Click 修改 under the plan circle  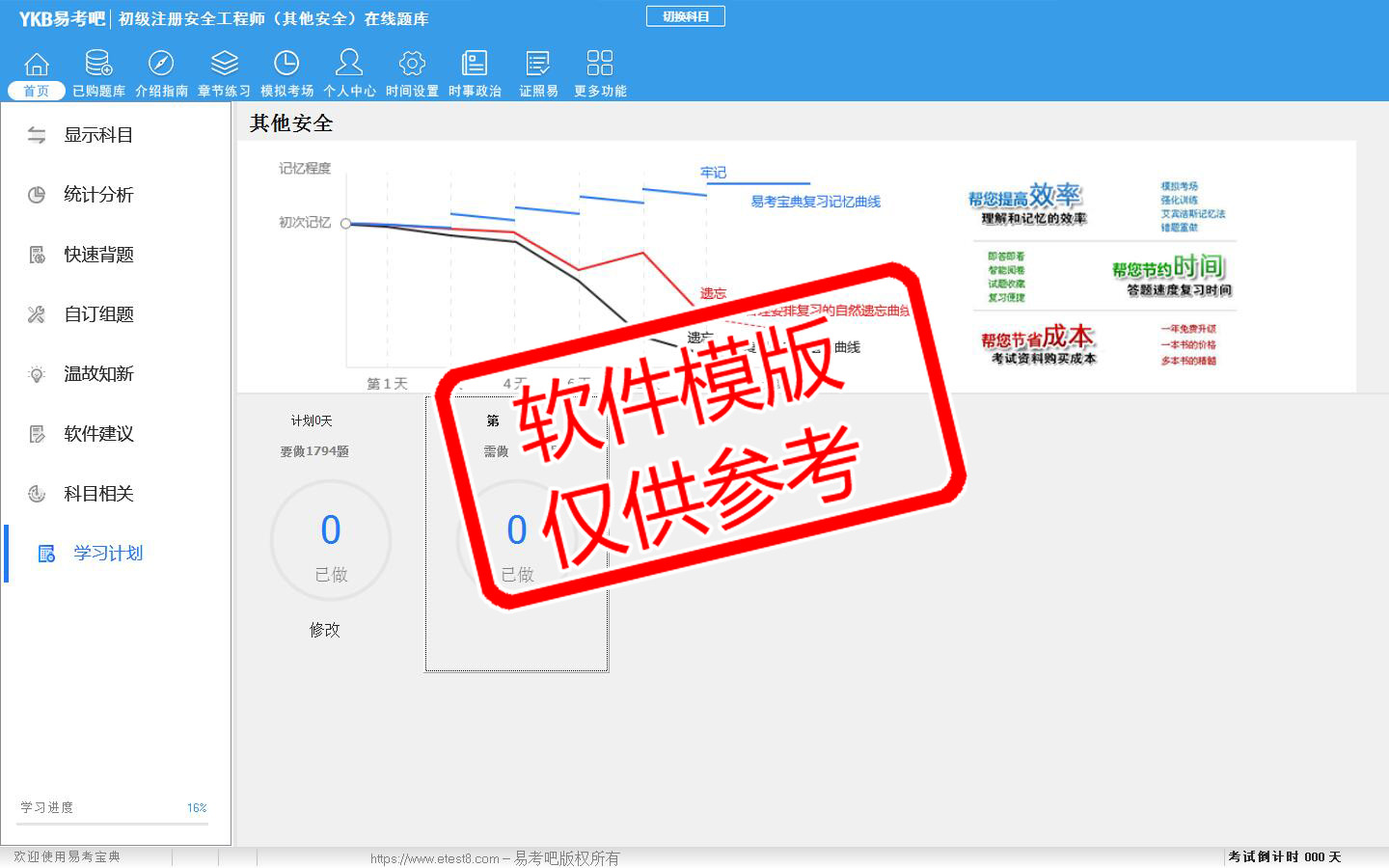(325, 630)
